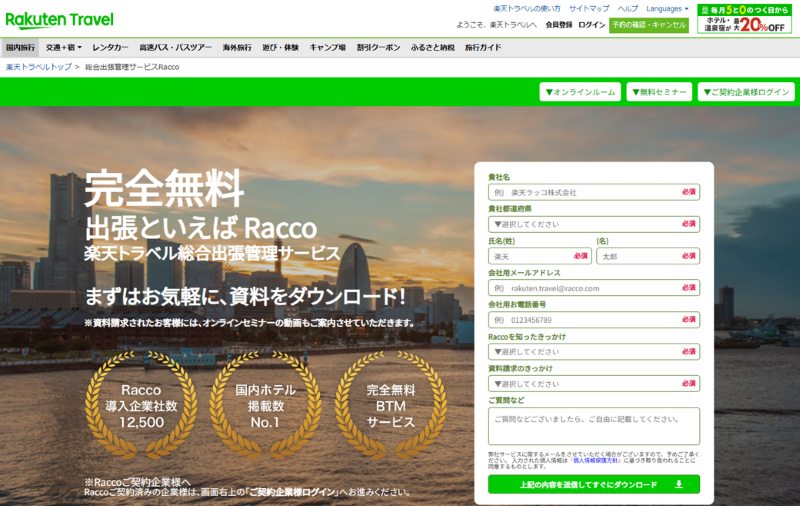Open the サイトマップ link
The image size is (800, 506).
click(589, 9)
